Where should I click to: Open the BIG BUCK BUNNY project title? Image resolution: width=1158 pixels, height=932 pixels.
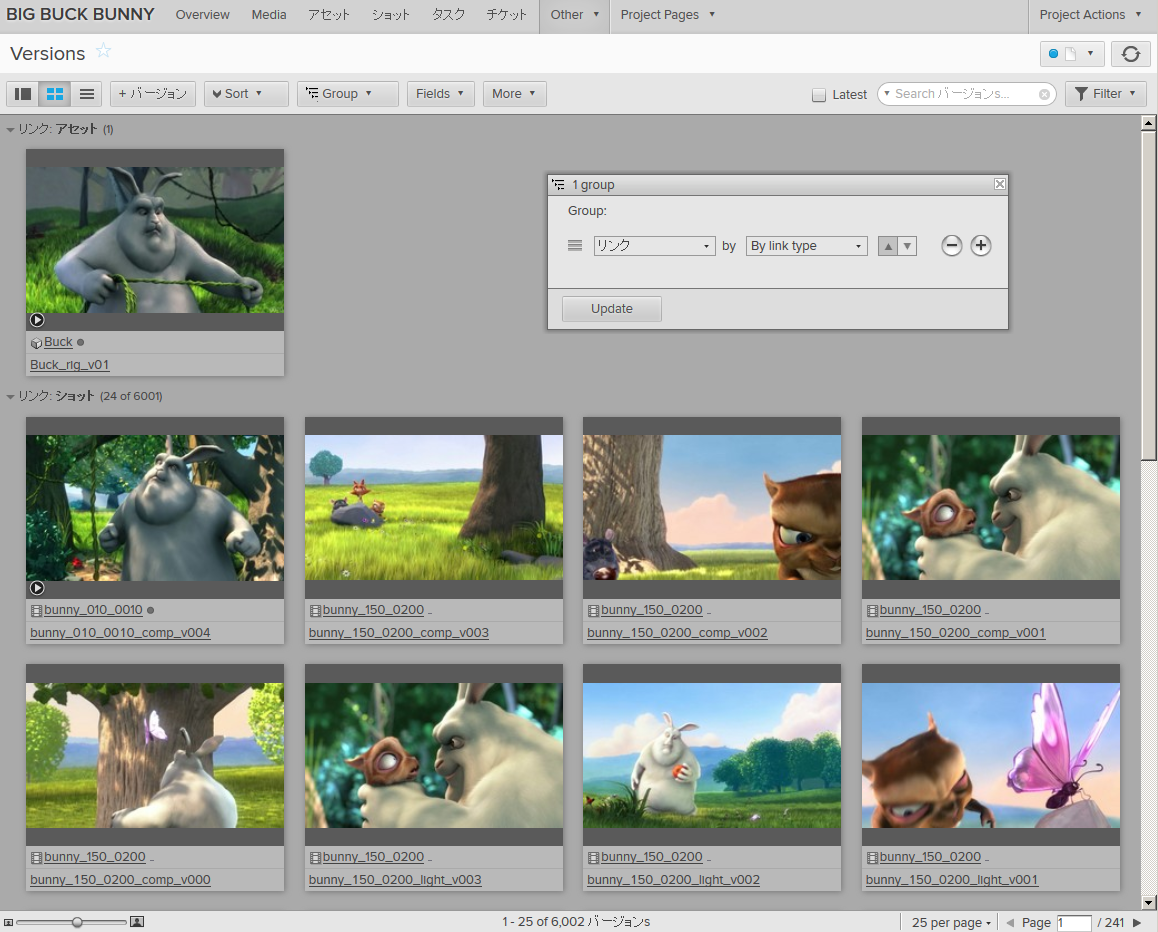click(x=80, y=15)
